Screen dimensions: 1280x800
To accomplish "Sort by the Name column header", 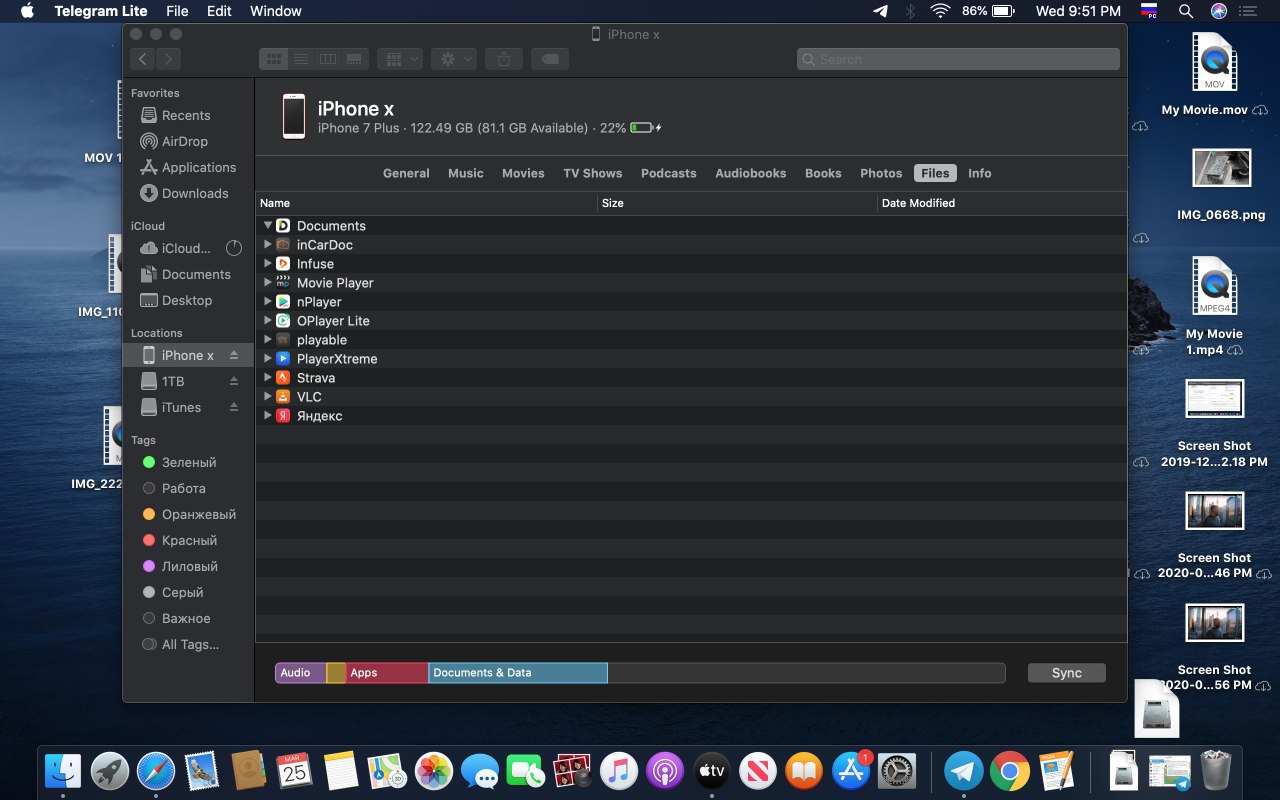I will pos(426,203).
